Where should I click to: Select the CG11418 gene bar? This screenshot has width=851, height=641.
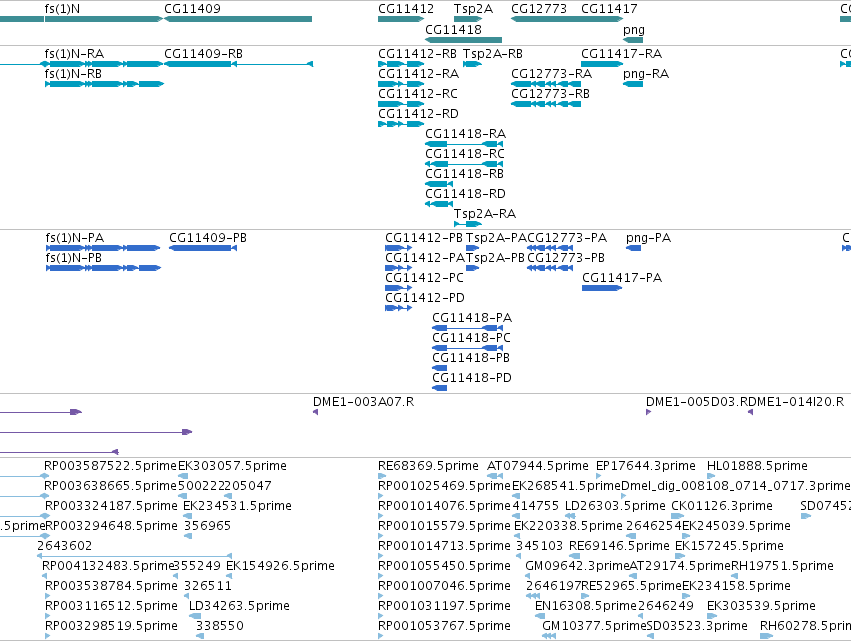[x=463, y=40]
